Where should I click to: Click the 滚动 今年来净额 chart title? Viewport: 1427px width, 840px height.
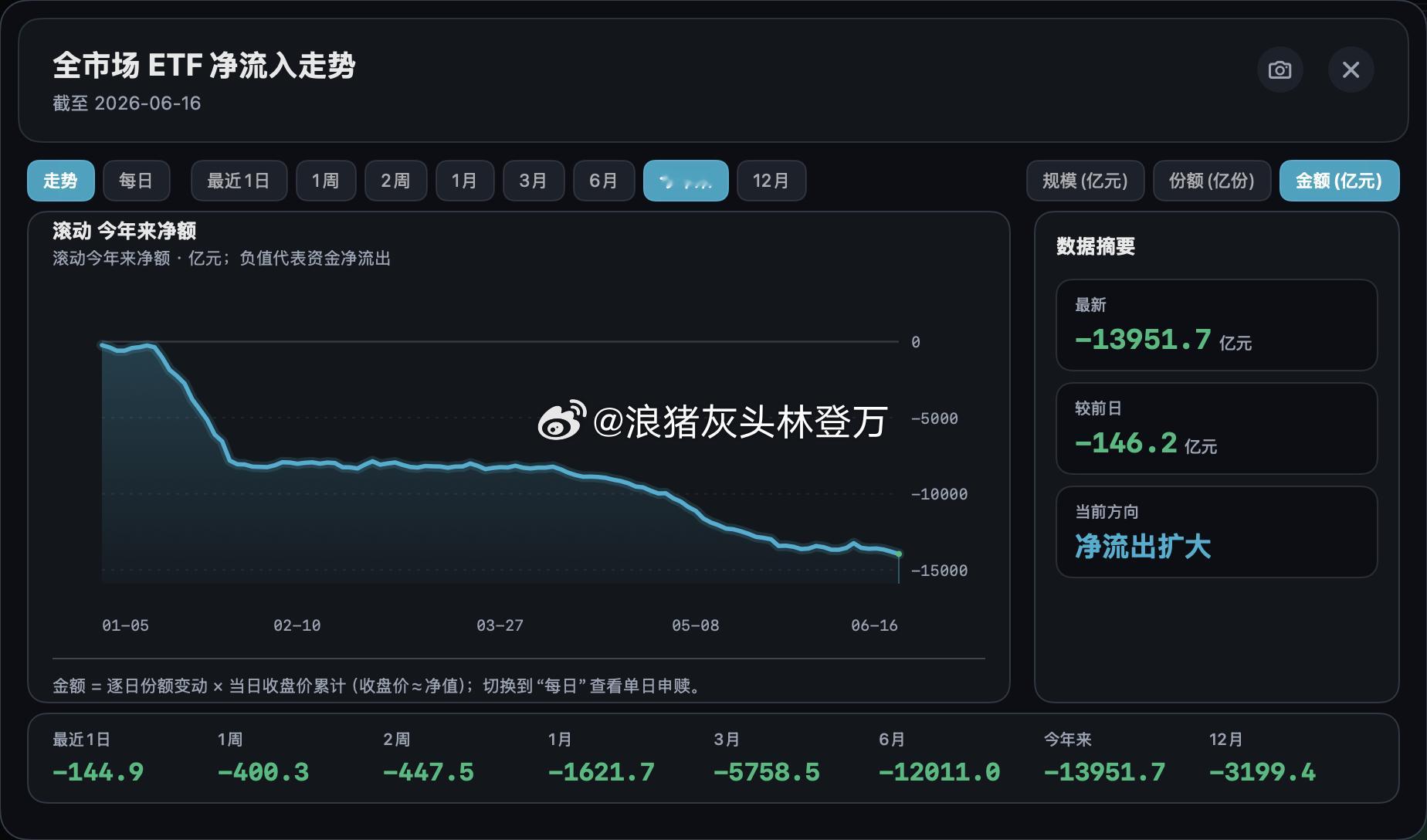click(124, 231)
